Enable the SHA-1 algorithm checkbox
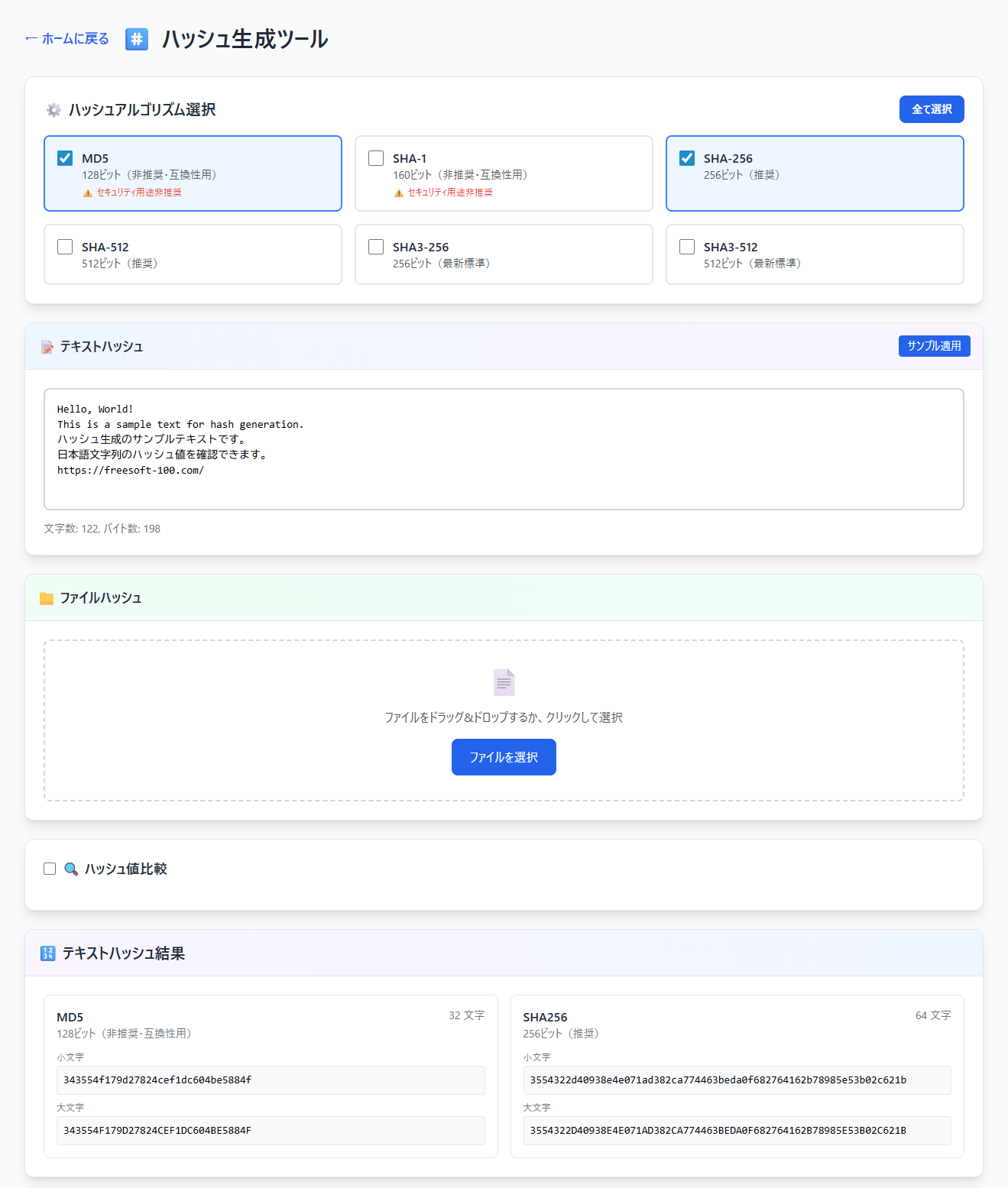The image size is (1008, 1188). click(376, 158)
